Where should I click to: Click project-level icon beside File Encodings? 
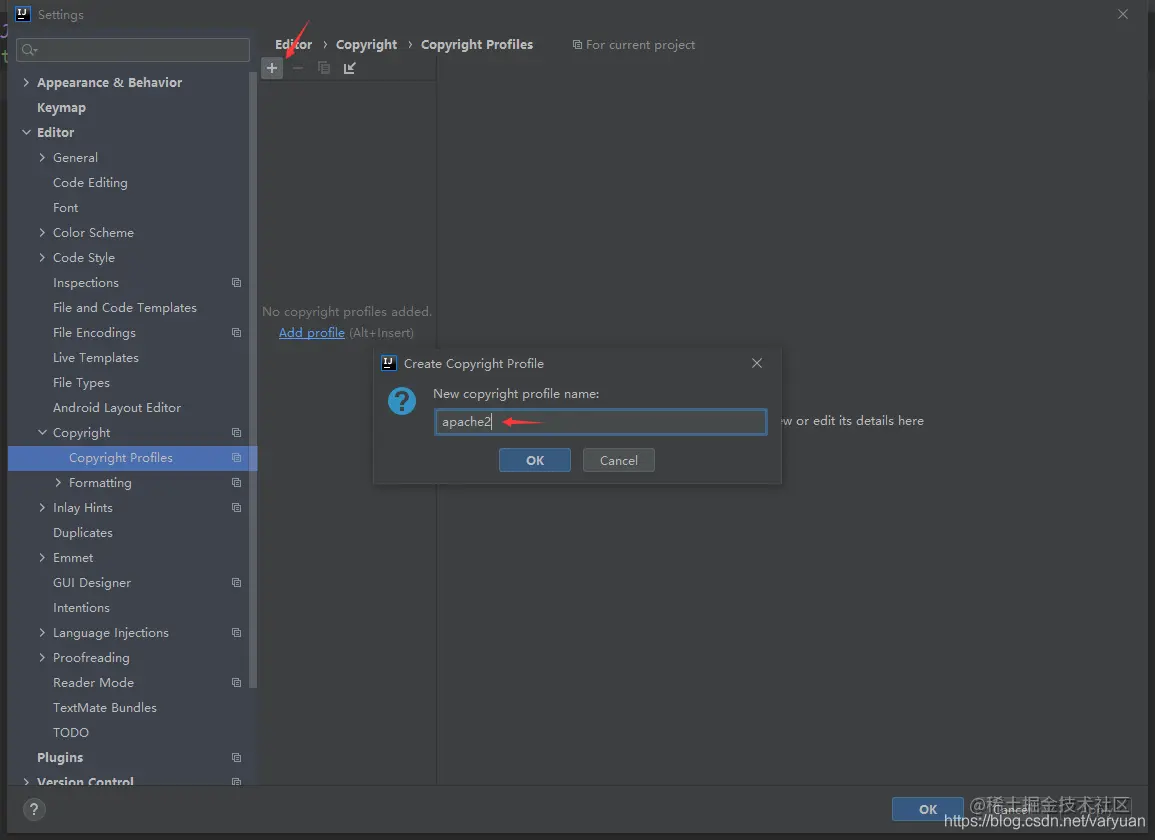236,332
